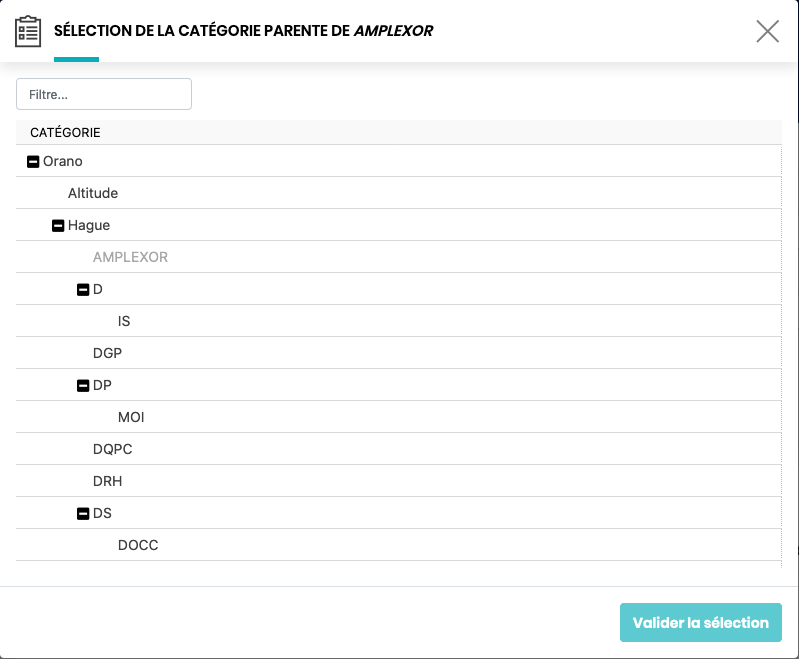The image size is (799, 659).
Task: Collapse the D category node
Action: (x=83, y=290)
